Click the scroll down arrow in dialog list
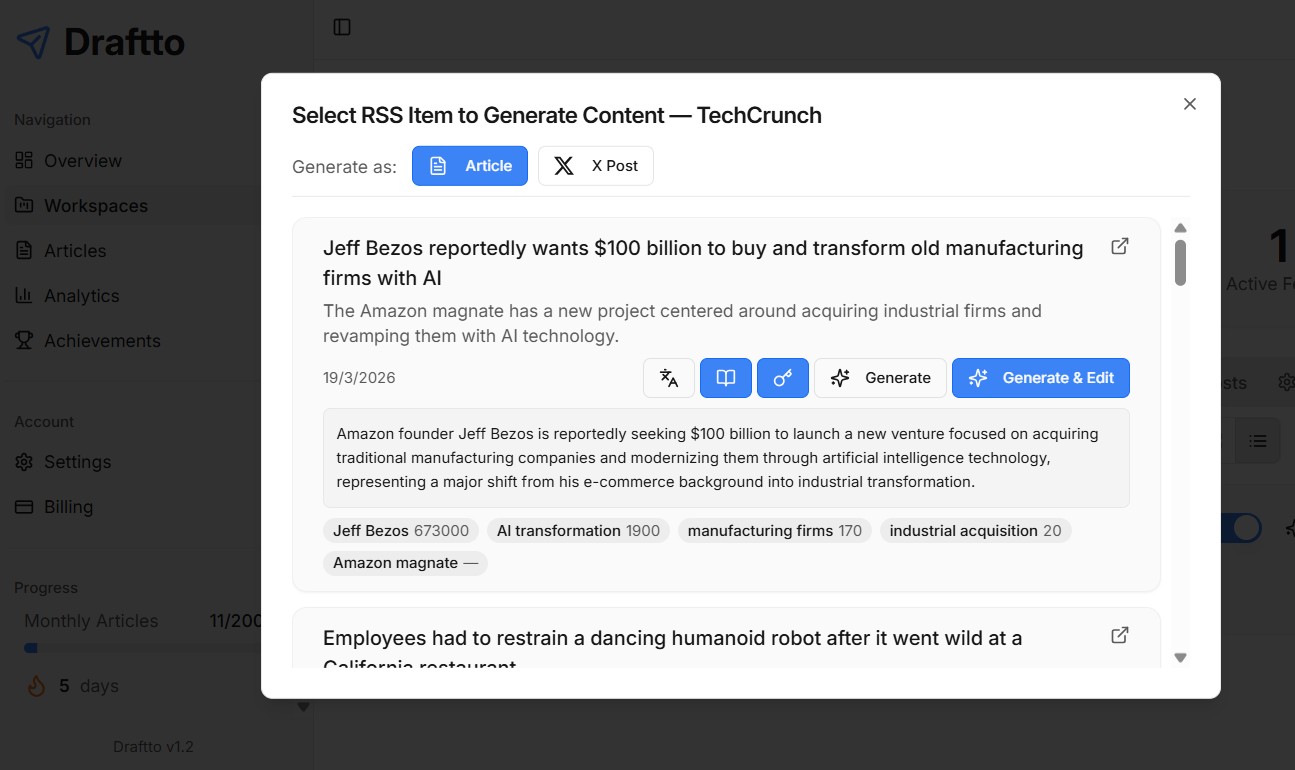Image resolution: width=1295 pixels, height=770 pixels. coord(1180,657)
